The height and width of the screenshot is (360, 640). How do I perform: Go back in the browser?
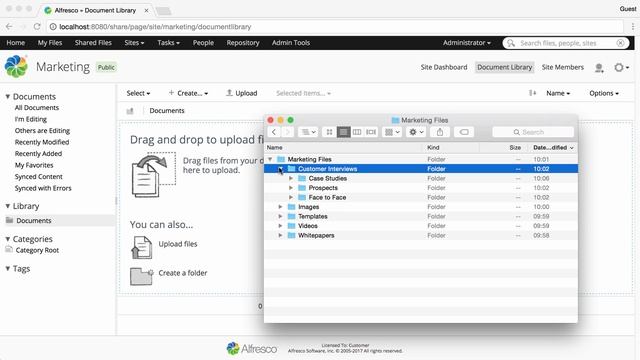click(x=9, y=27)
